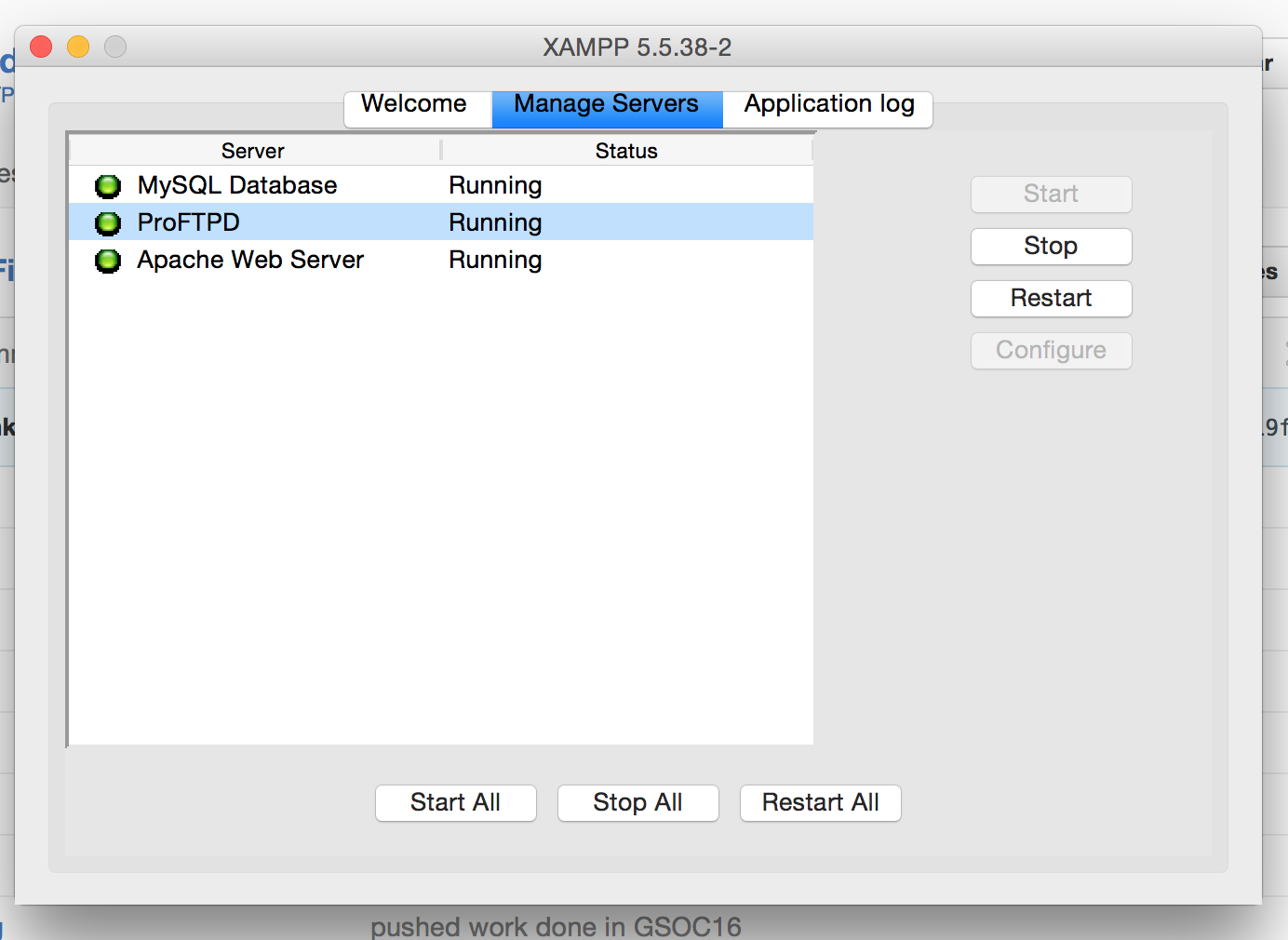Click the Status column header

tap(627, 151)
